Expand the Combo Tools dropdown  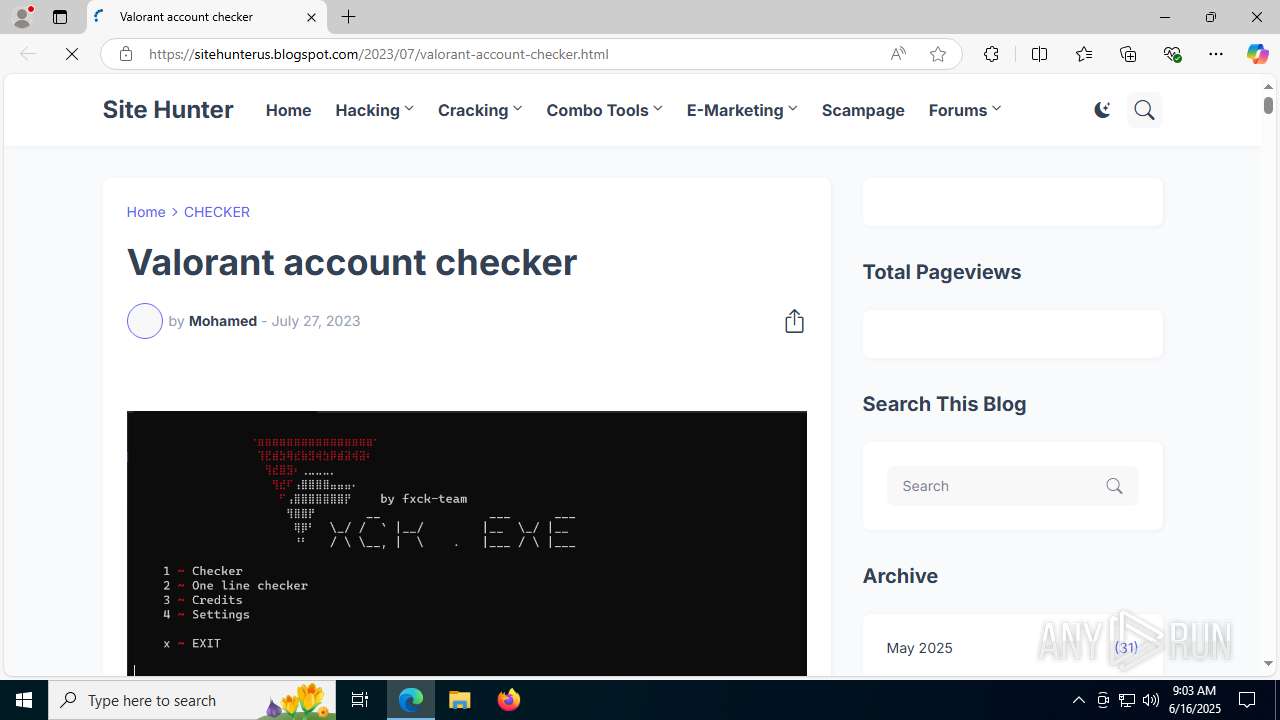[x=604, y=110]
